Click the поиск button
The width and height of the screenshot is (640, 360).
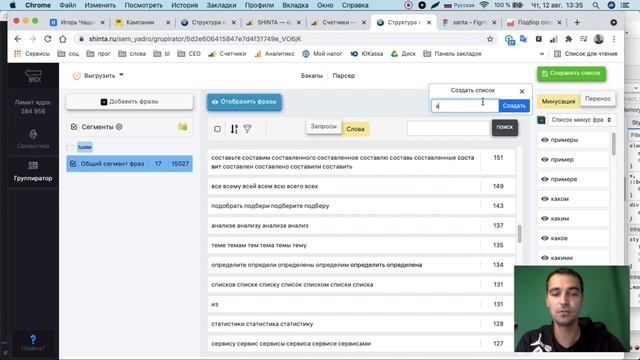coord(505,128)
